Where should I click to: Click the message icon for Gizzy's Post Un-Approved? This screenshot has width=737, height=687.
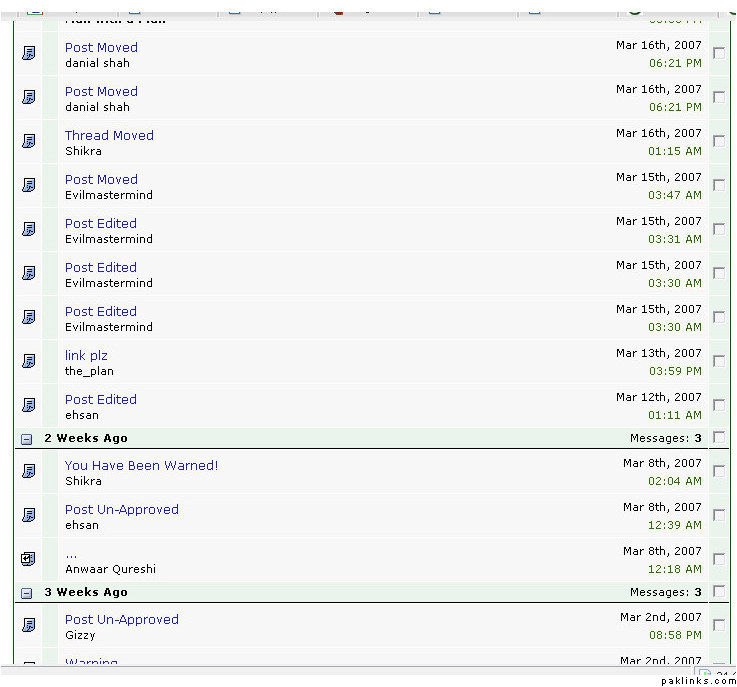(29, 625)
